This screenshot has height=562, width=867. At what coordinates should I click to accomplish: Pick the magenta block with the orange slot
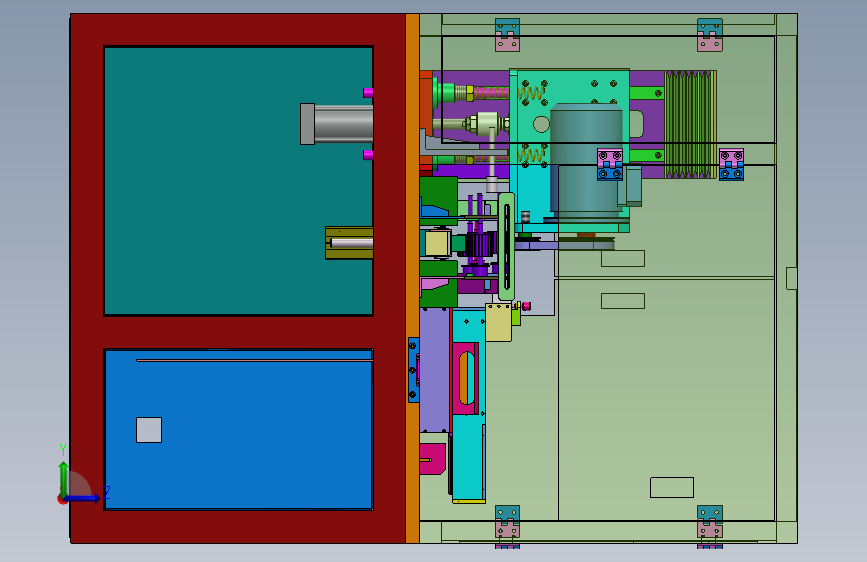(466, 379)
